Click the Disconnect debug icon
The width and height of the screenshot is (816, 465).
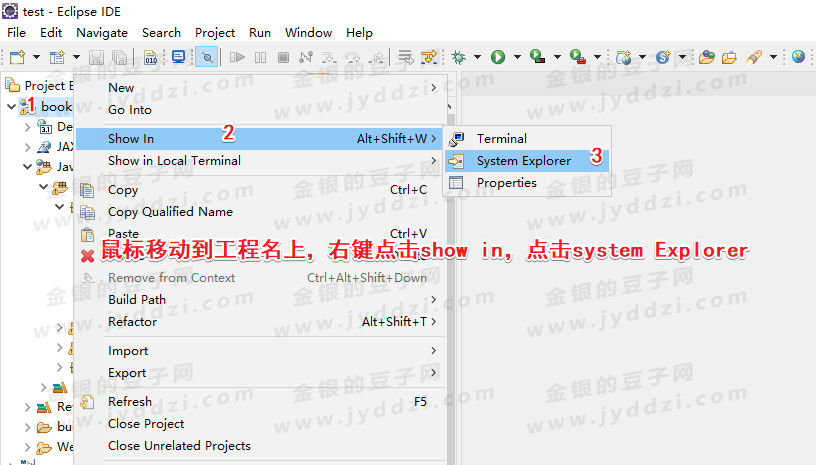[x=306, y=57]
